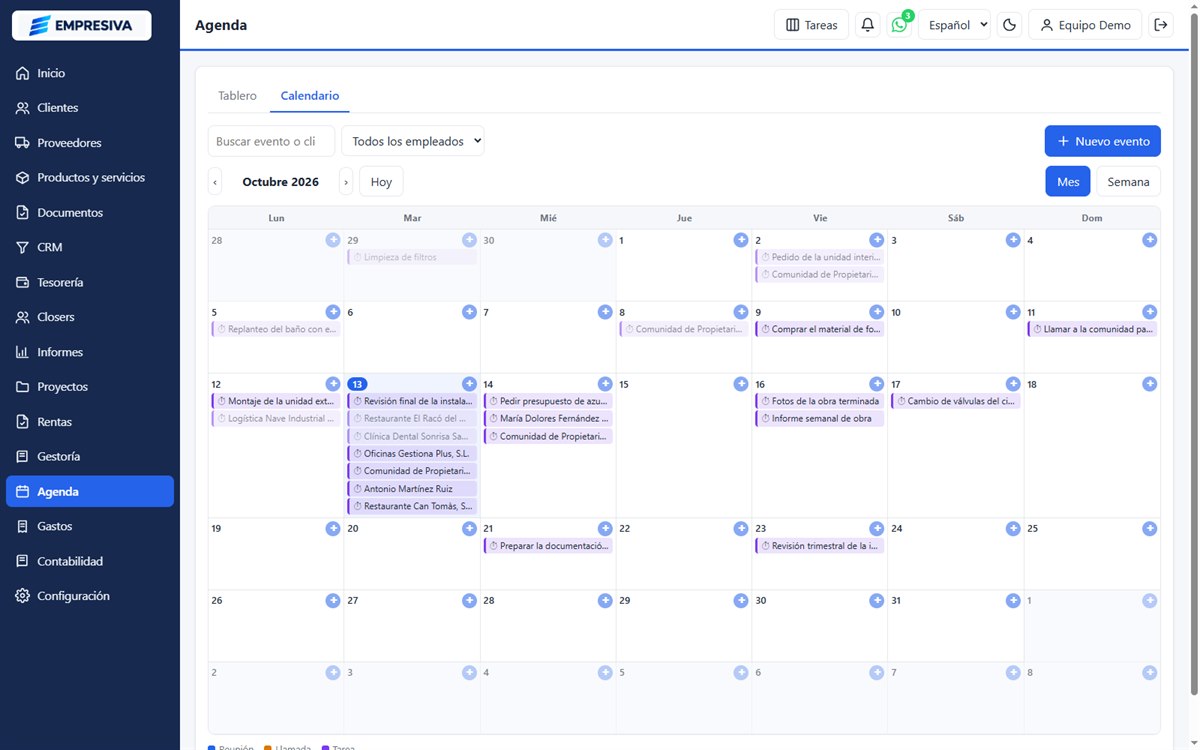Go to Tesorería in the sidebar

pyautogui.click(x=90, y=282)
